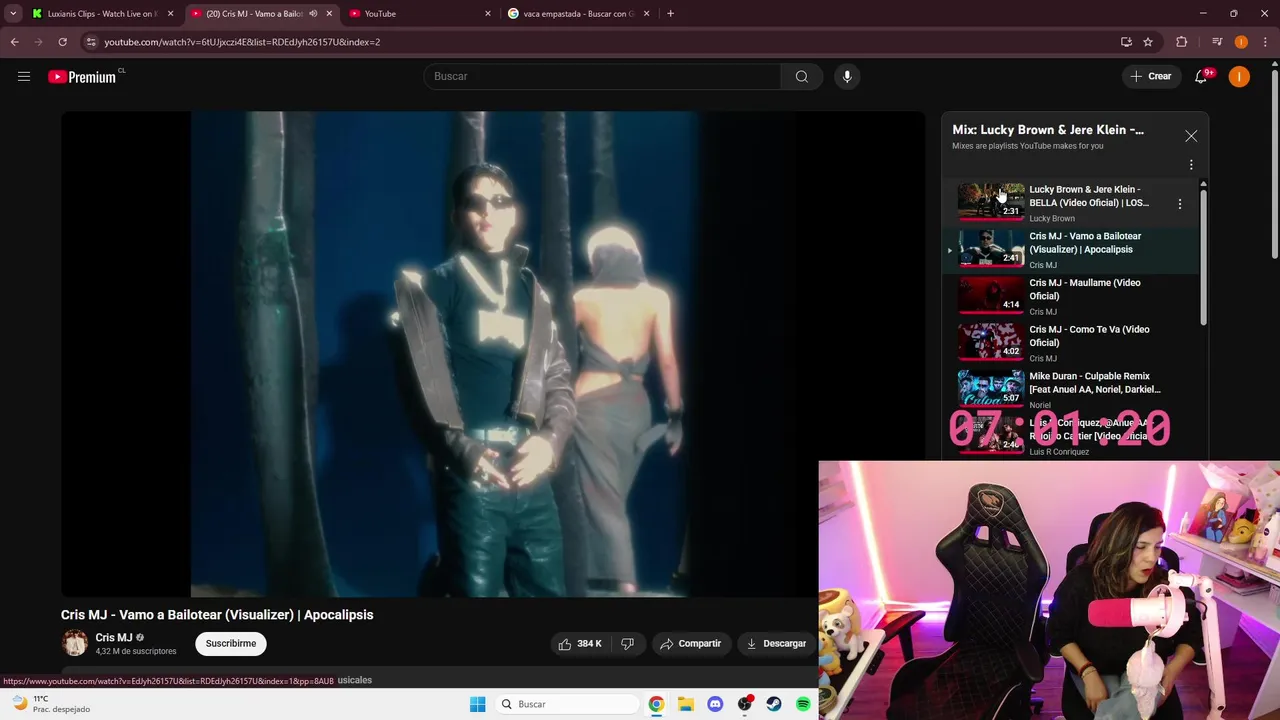Like the video showing 384 K

tap(580, 643)
